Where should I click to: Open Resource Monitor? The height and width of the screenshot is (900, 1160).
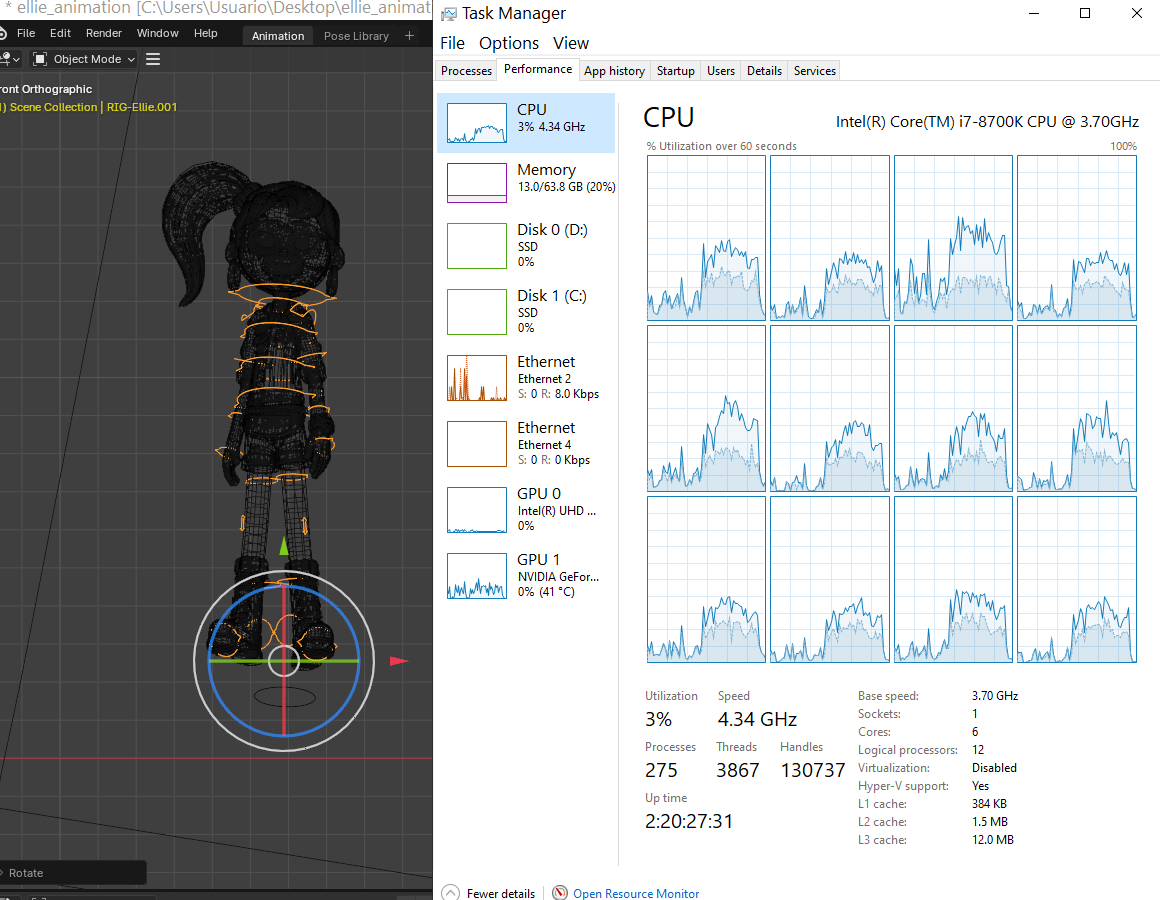click(636, 893)
